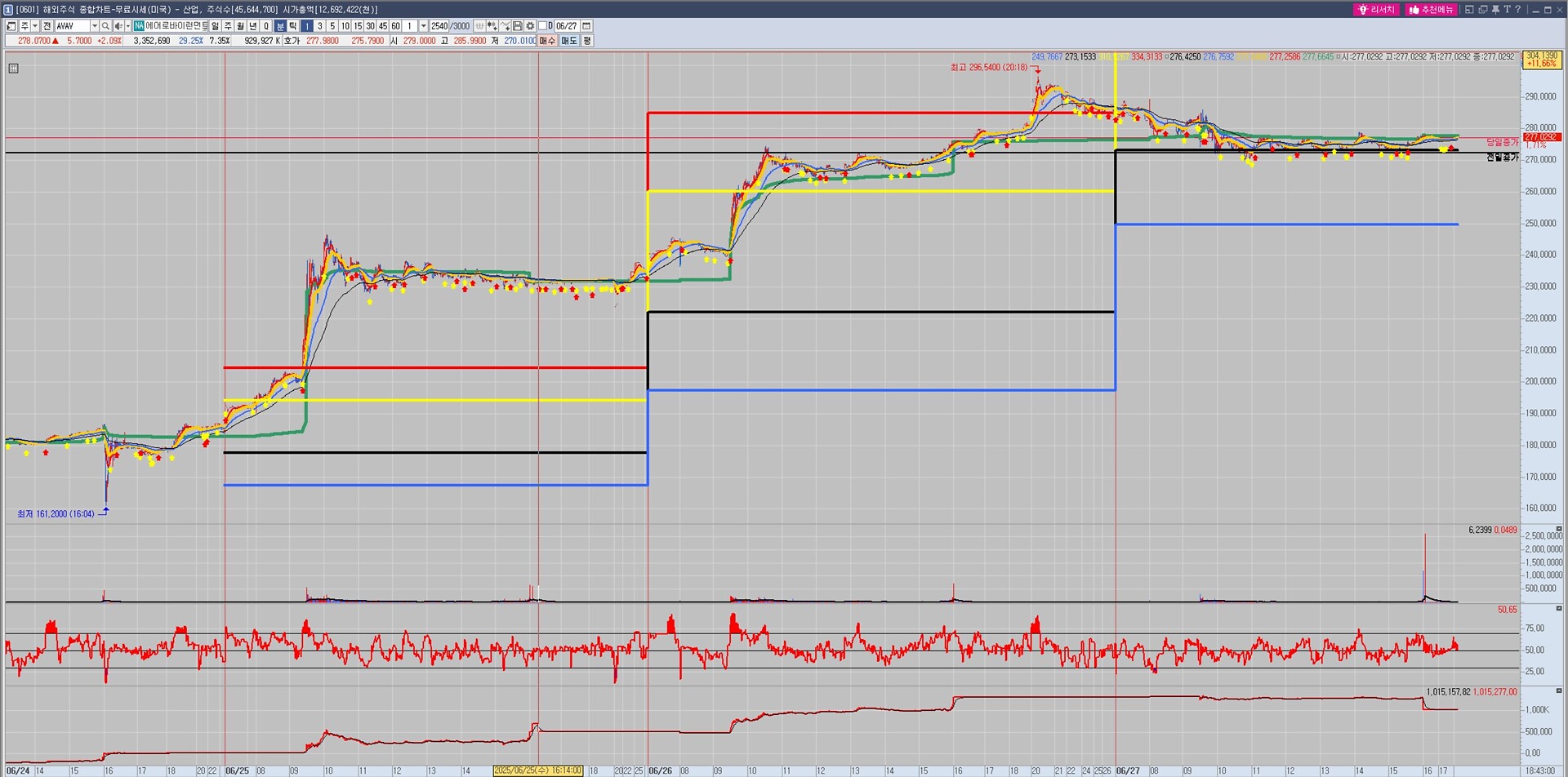Select the 년 (yearly) chart period
Viewport: 1568px width, 777px height.
(x=253, y=26)
